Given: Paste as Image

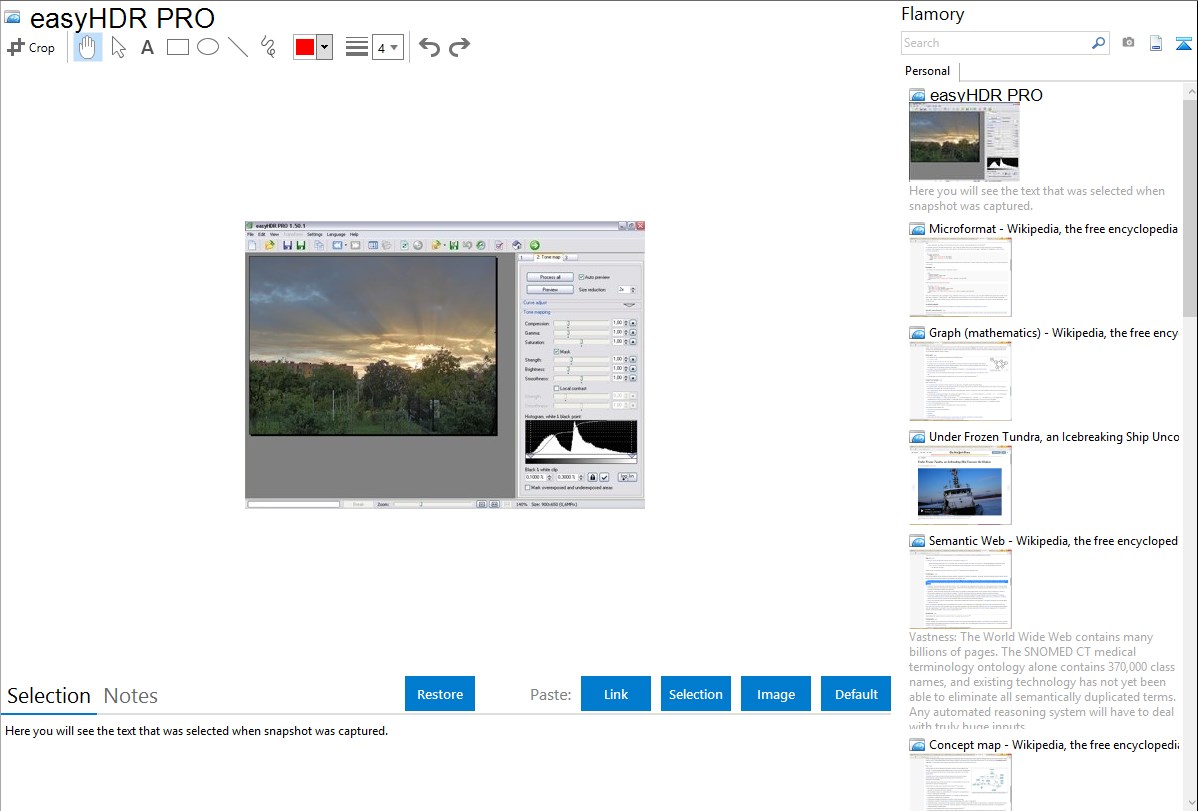Looking at the screenshot, I should 775,694.
